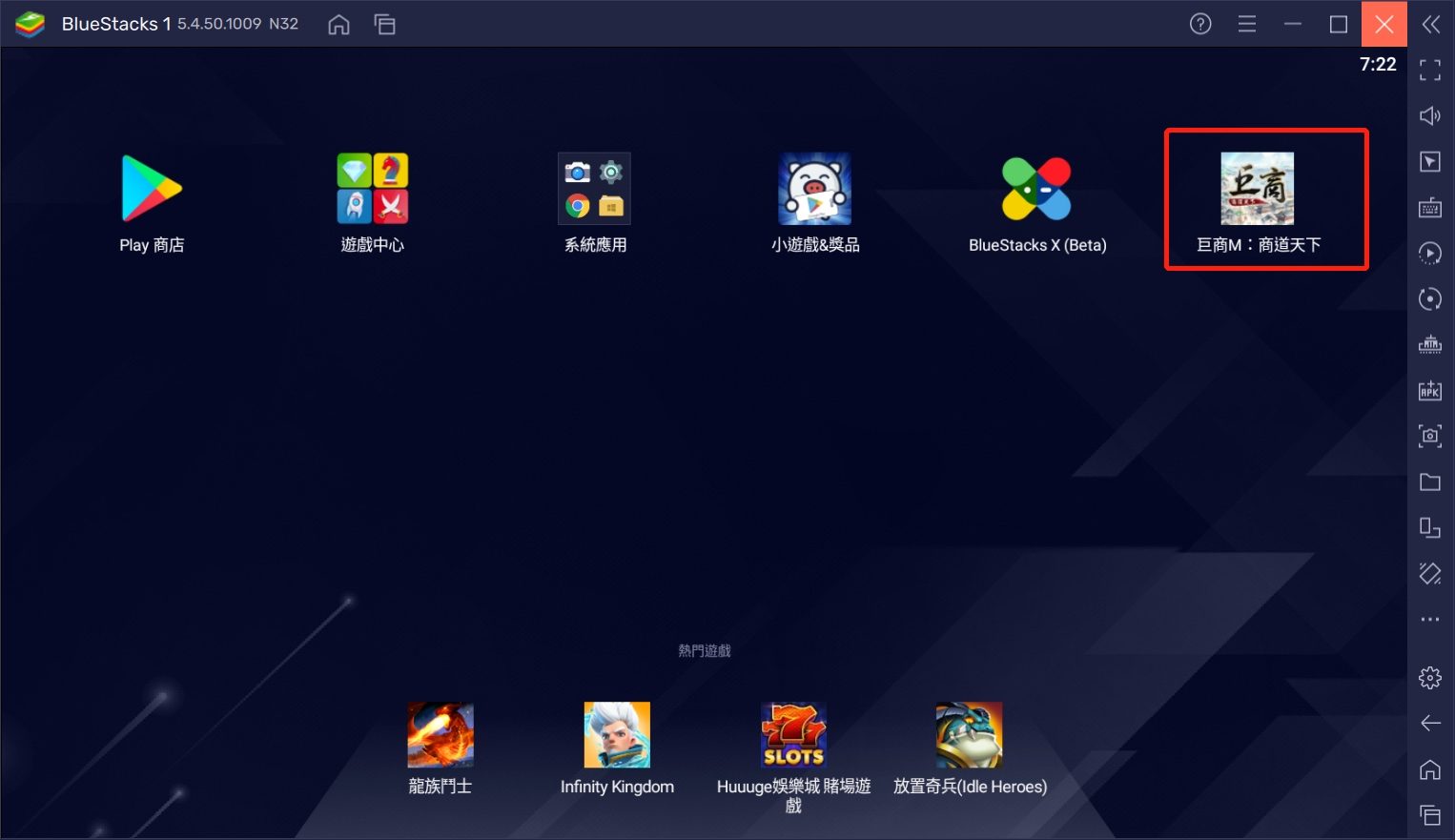Screen dimensions: 1455x840
Task: Launch 小遊戲&獎品 app
Action: (815, 189)
